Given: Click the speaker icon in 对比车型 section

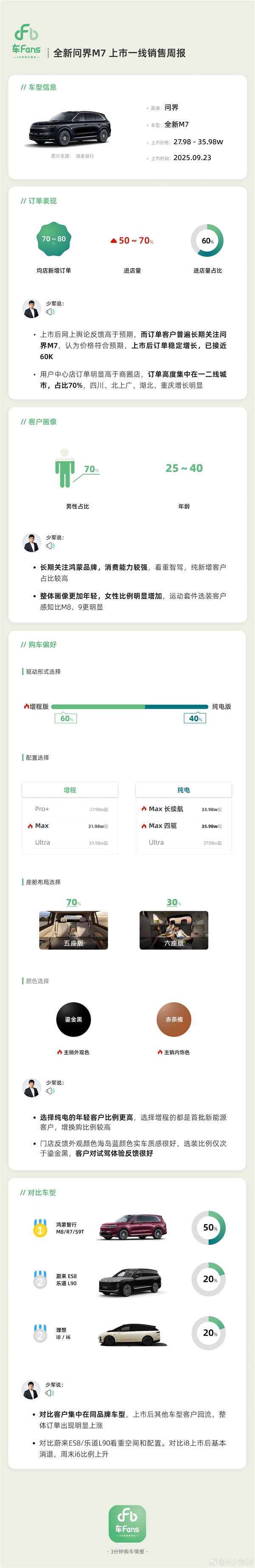Looking at the screenshot, I should (x=49, y=1393).
